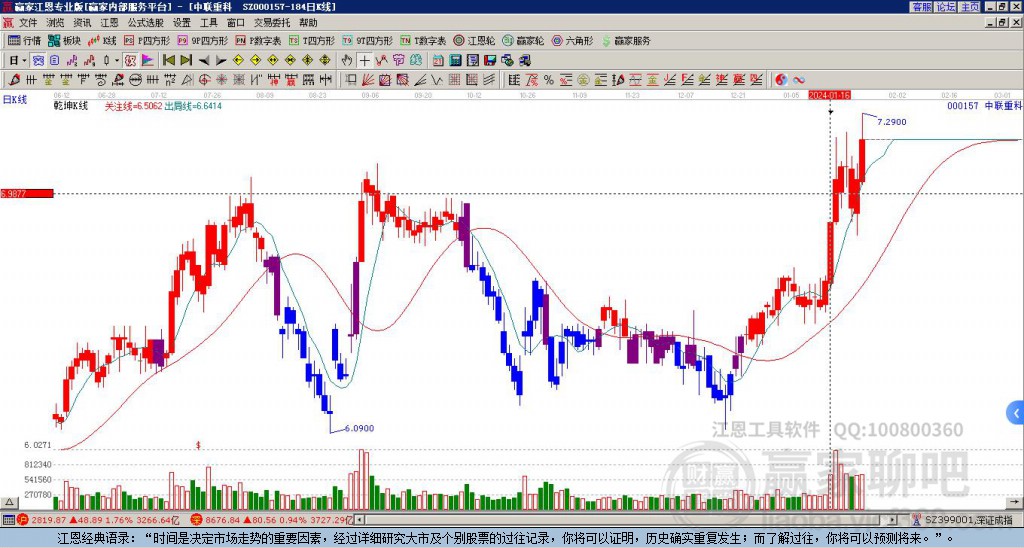Open the 工具 menu
The image size is (1024, 548).
click(x=208, y=23)
